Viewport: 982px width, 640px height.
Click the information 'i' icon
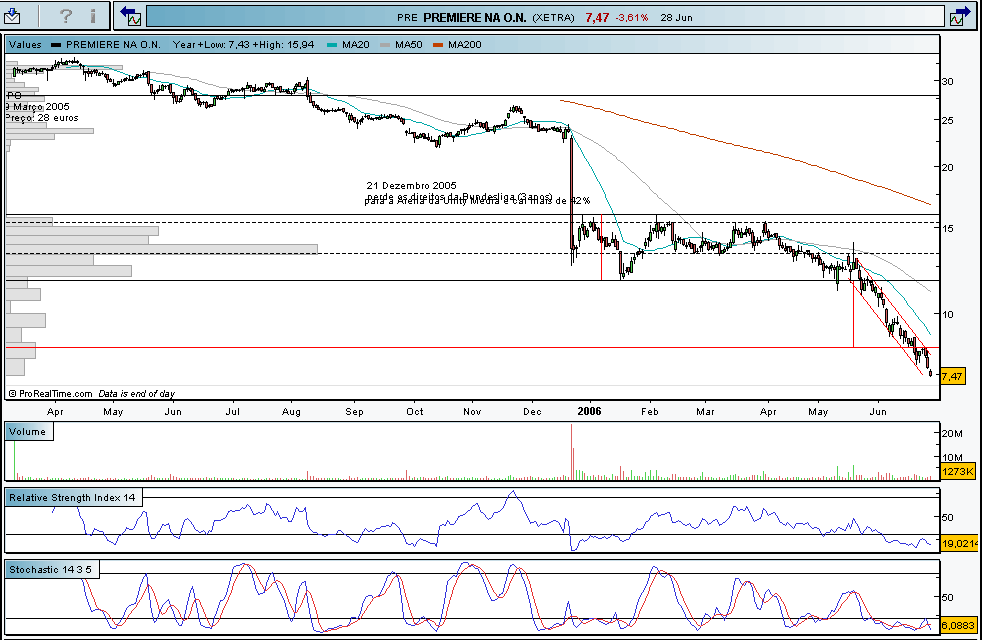click(x=93, y=16)
